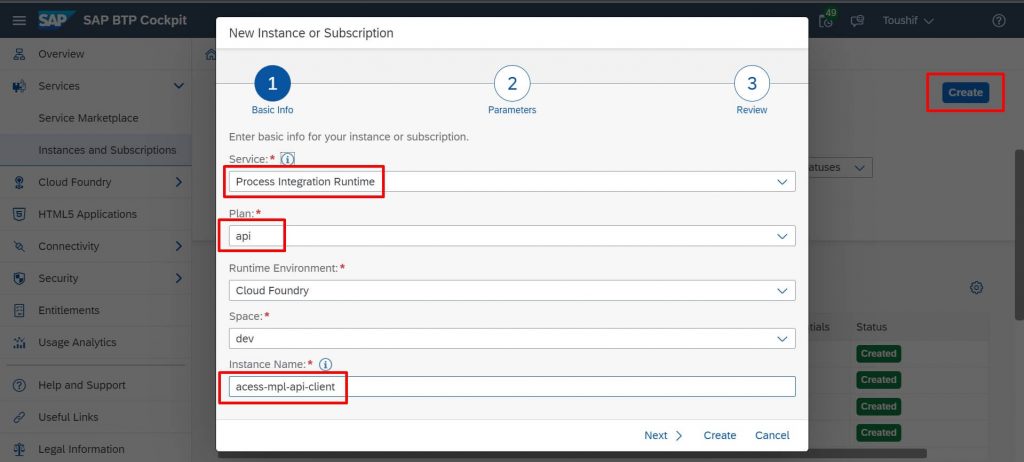The height and width of the screenshot is (462, 1024).
Task: Click the SAP logo
Action: point(55,20)
